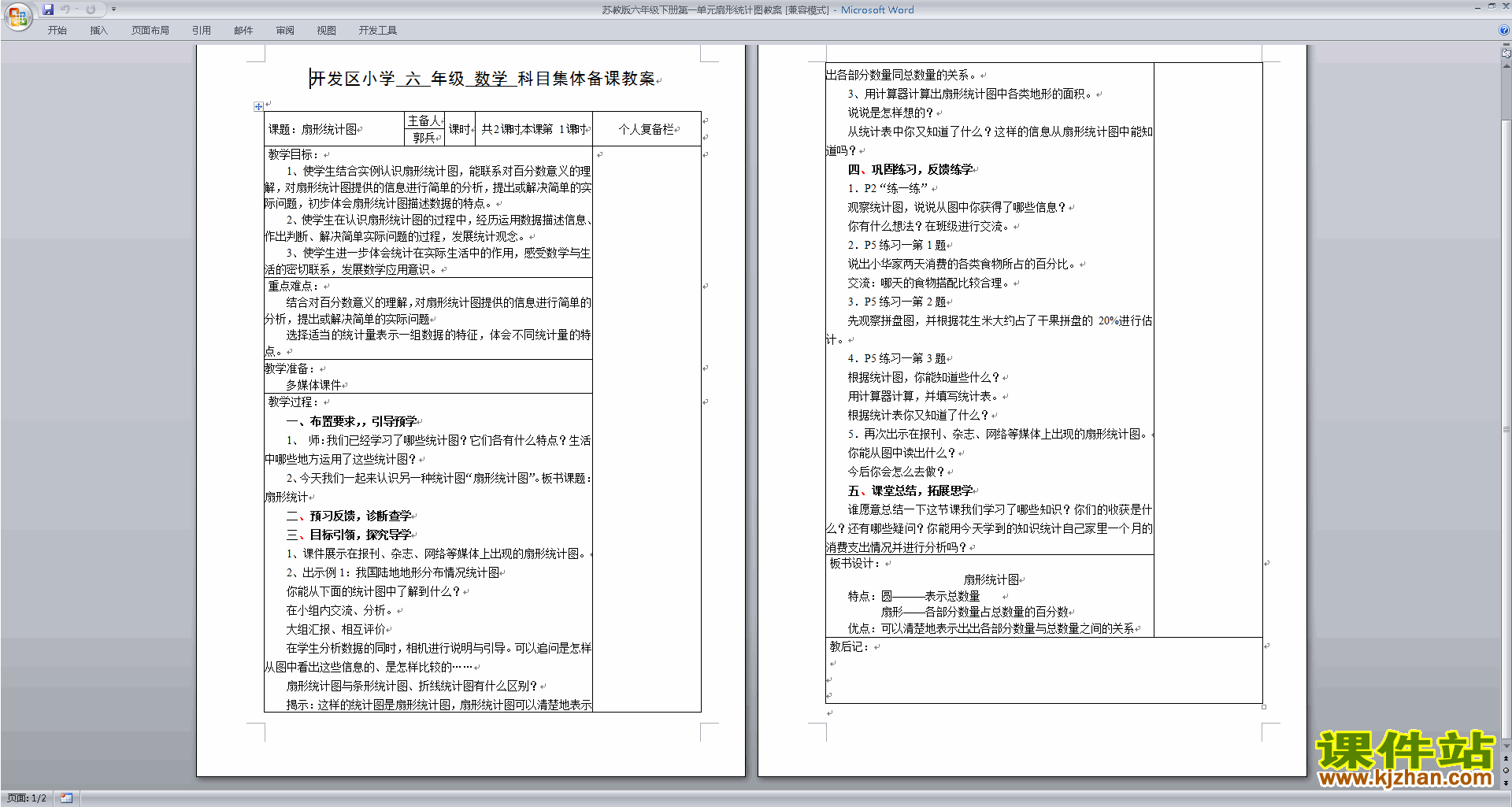Click the line 大组汇报、相互评价

335,629
